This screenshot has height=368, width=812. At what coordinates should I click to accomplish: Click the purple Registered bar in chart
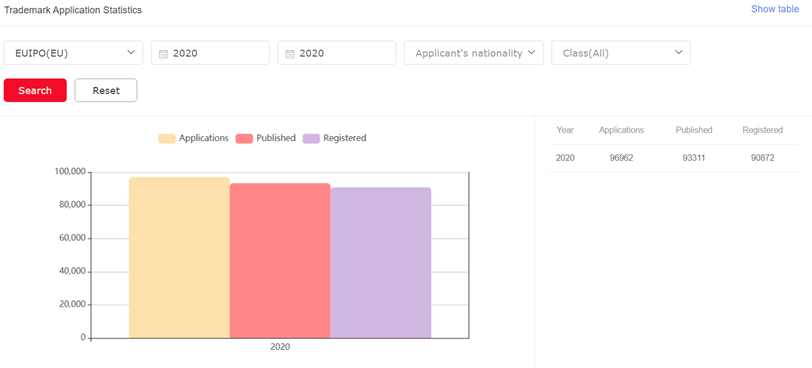pyautogui.click(x=381, y=263)
